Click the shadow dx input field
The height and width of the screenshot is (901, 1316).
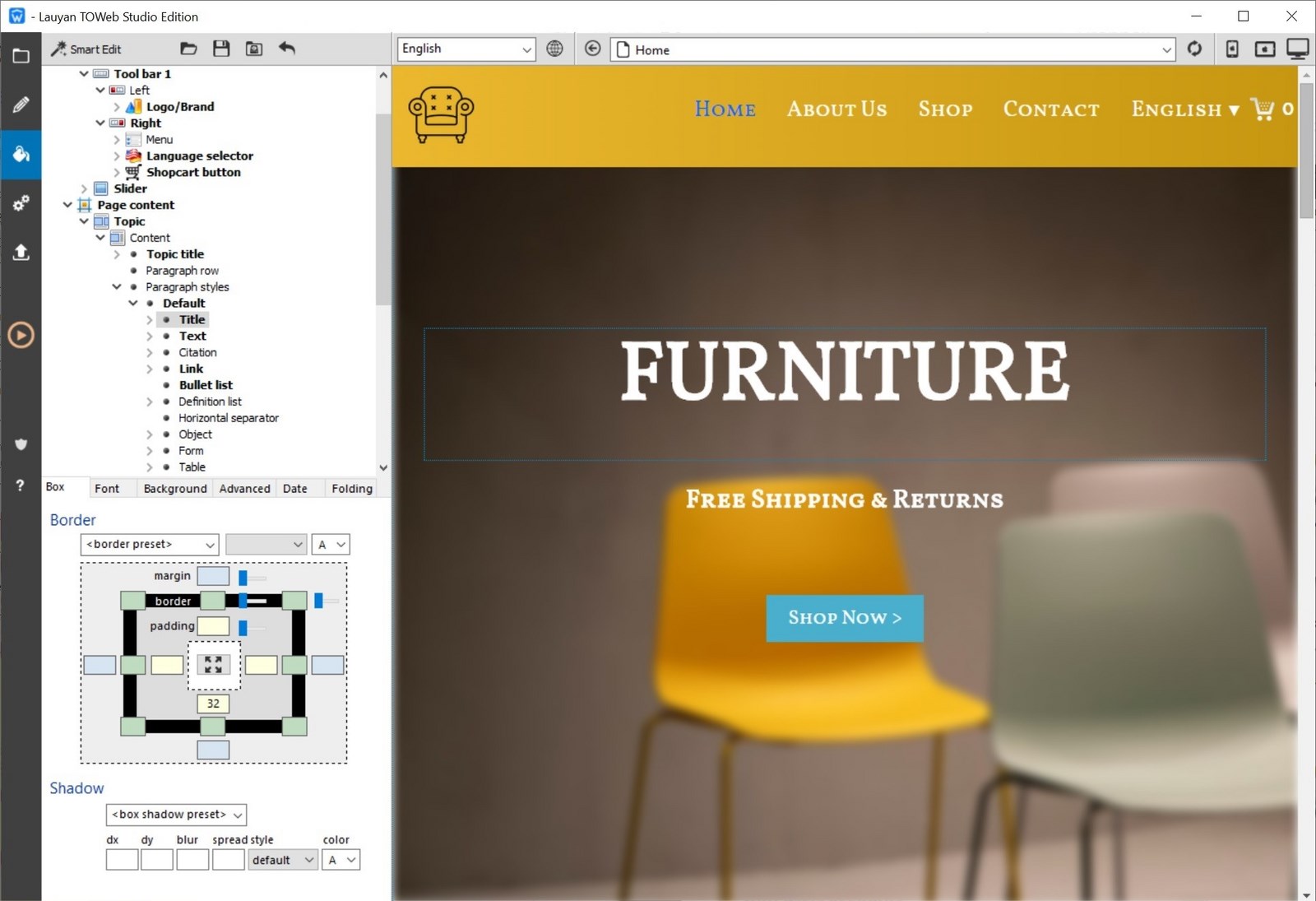pos(122,860)
